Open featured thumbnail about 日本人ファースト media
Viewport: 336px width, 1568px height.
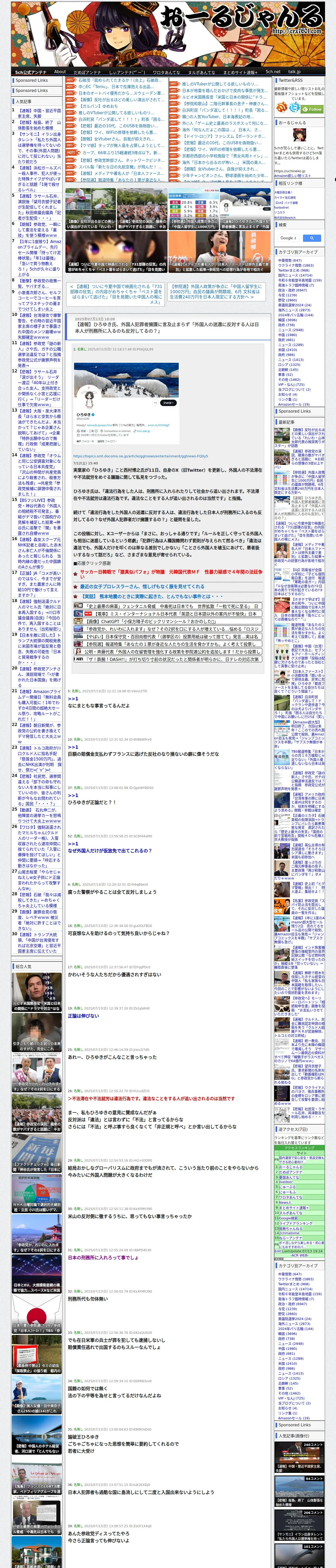[x=220, y=251]
